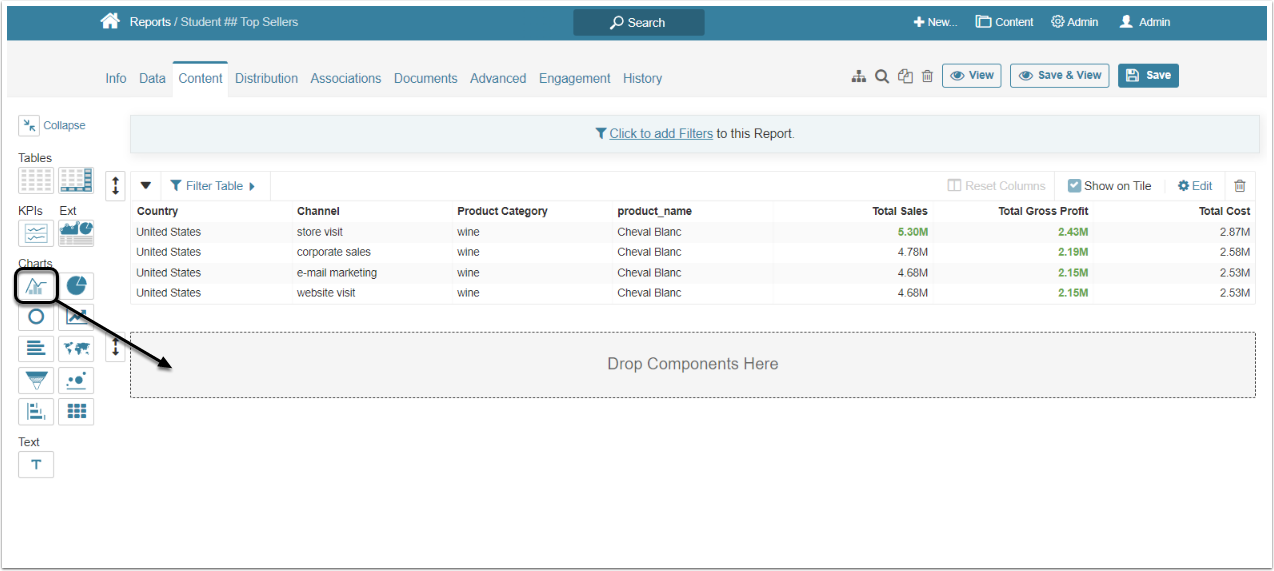Select the pie chart component icon
The image size is (1274, 571).
point(76,287)
